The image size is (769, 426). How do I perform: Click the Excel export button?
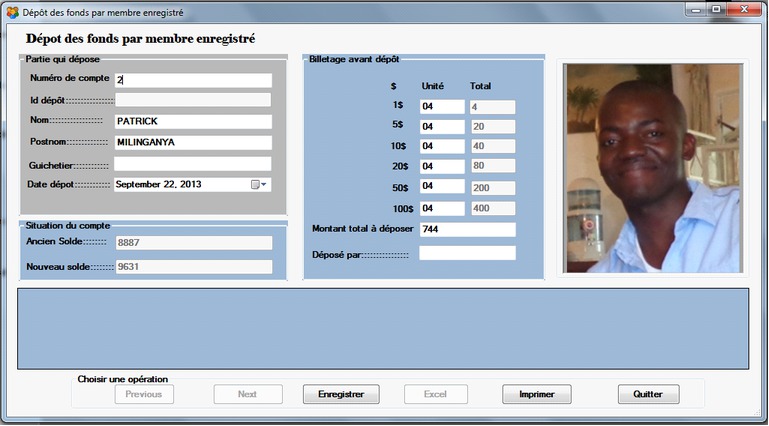(436, 394)
